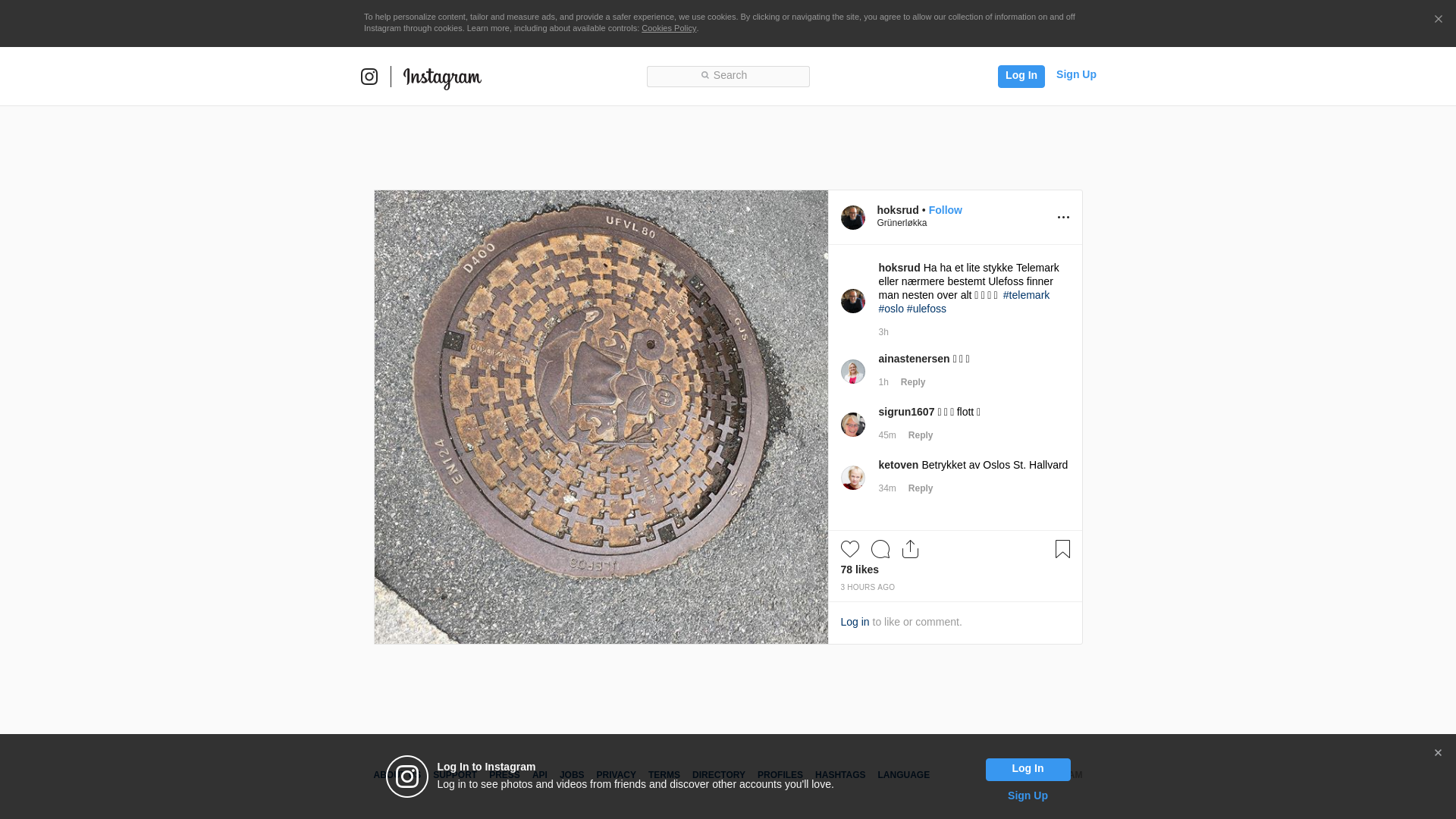This screenshot has height=819, width=1456.
Task: Save post with bookmark icon
Action: coord(1062,549)
